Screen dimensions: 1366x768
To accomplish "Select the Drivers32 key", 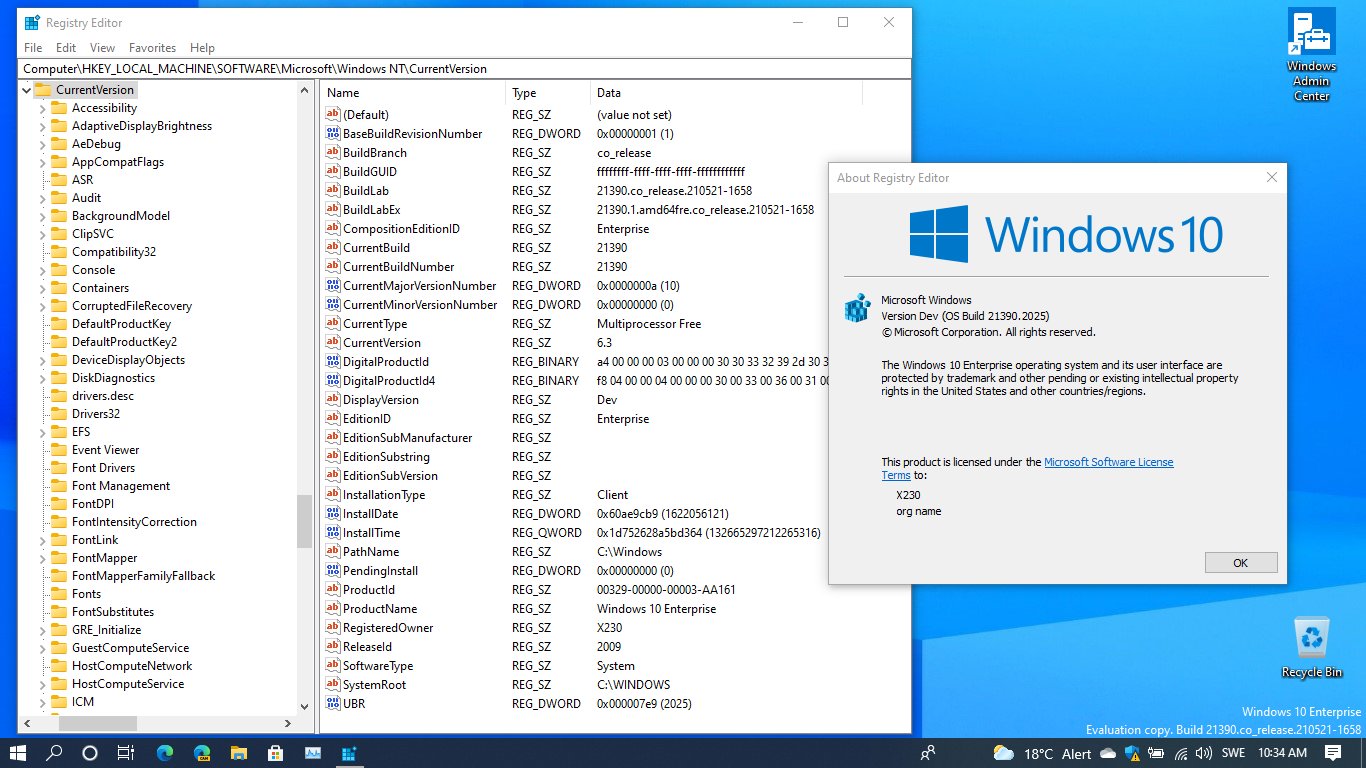I will (96, 414).
